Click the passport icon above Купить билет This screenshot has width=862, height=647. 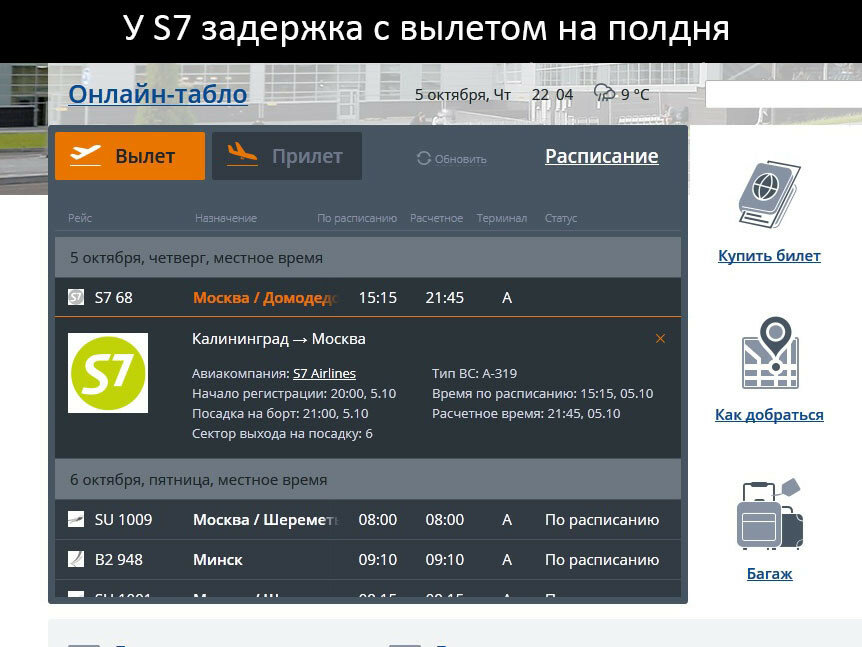click(x=769, y=195)
